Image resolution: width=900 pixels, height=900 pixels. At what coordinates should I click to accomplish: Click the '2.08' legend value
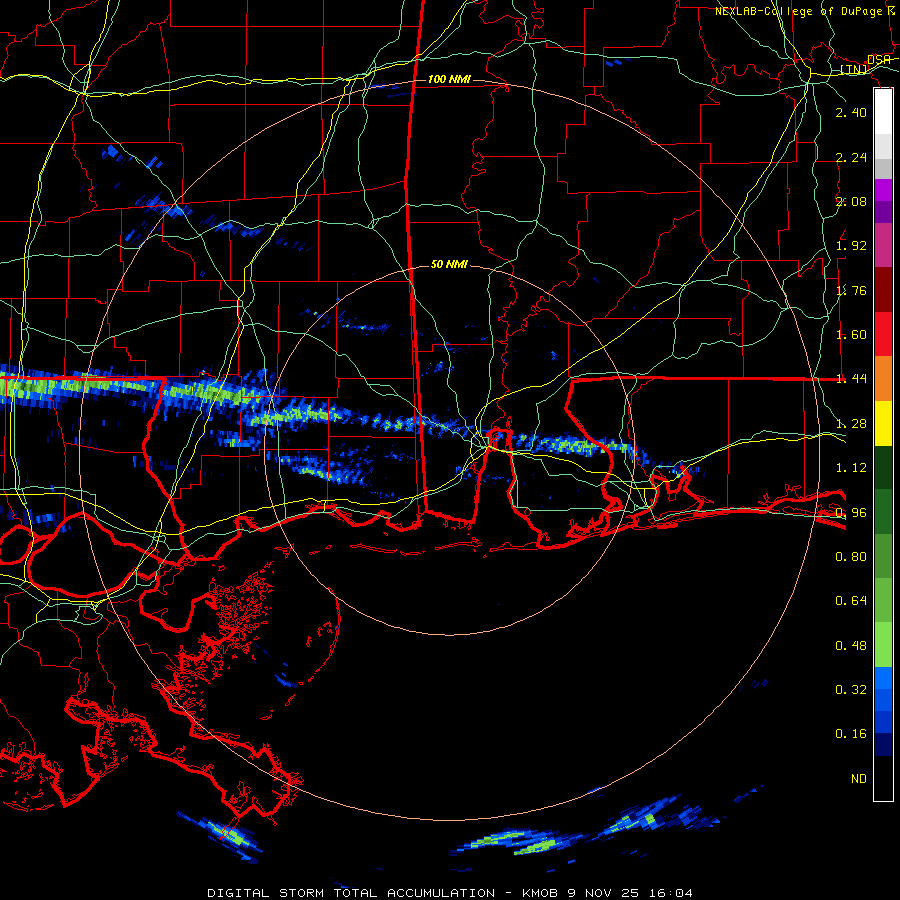(851, 201)
